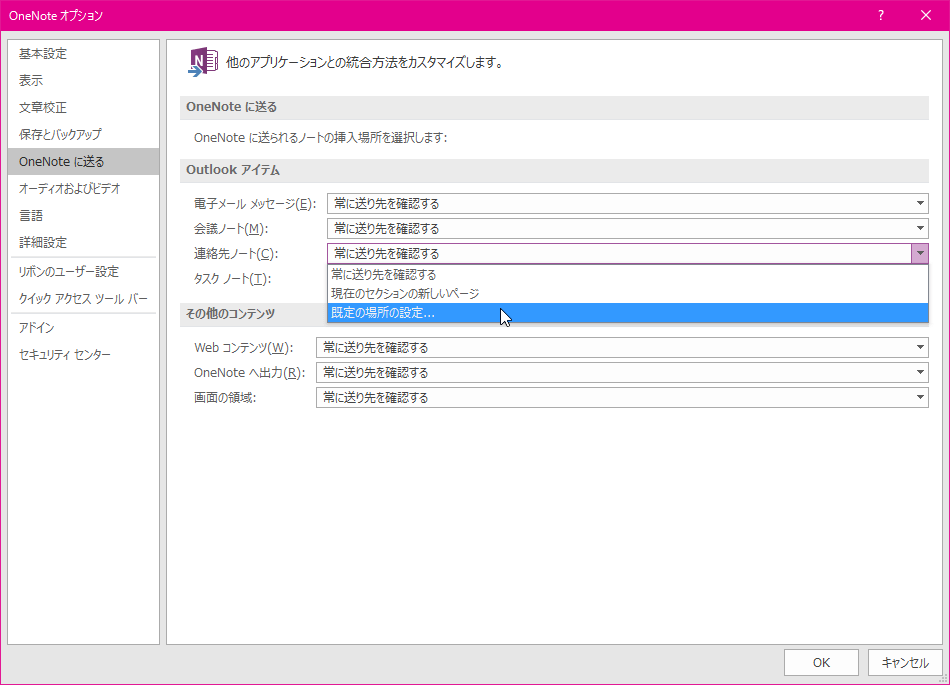Open the アドイン category

click(x=84, y=328)
